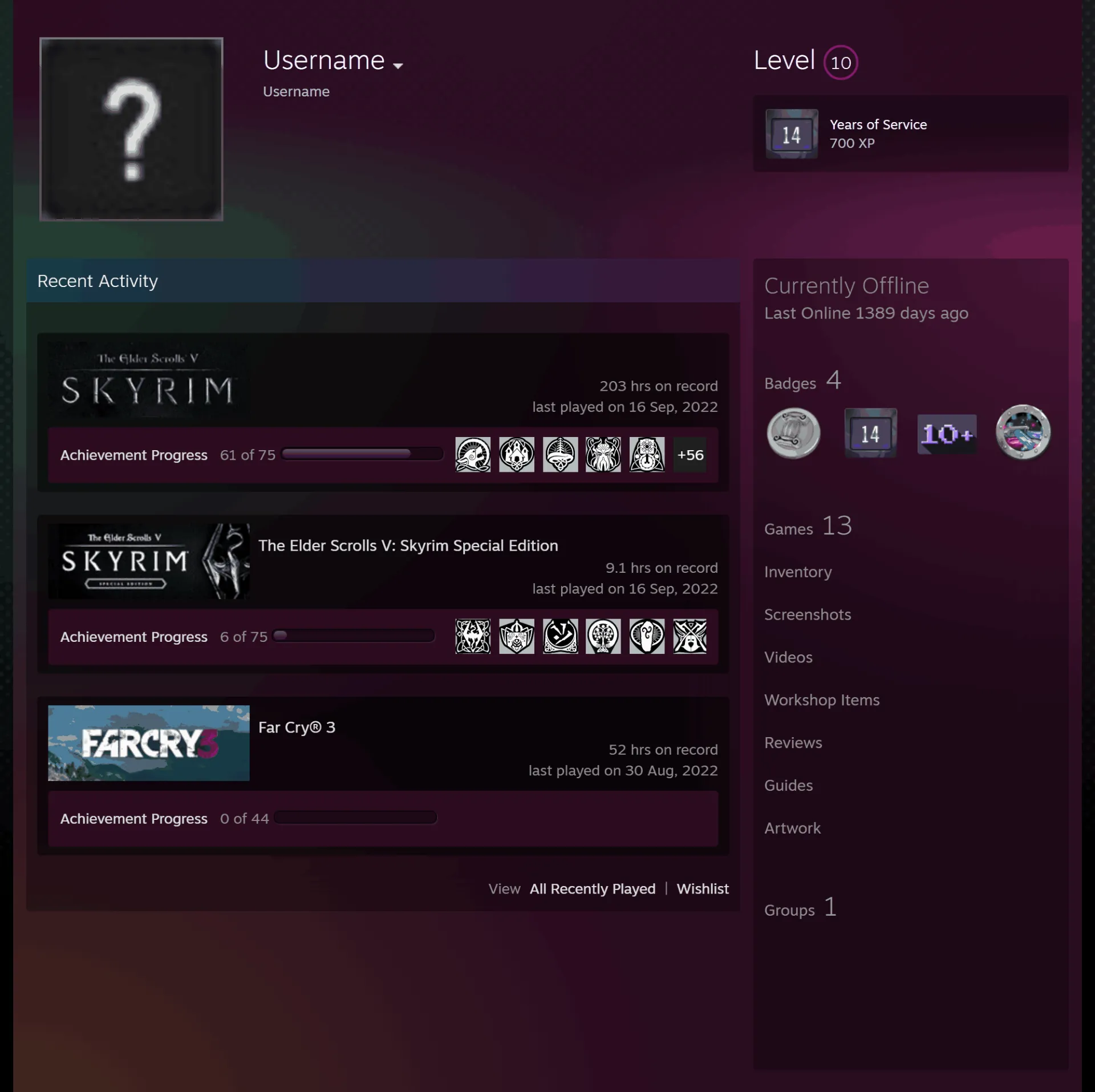Open the Badges 4 section link
1095x1092 pixels.
coord(803,381)
